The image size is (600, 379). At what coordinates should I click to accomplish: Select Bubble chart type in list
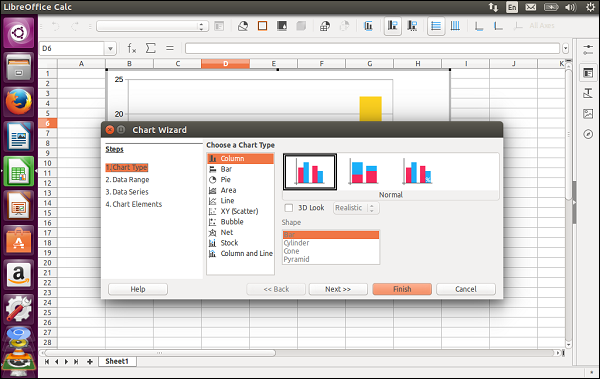point(240,222)
